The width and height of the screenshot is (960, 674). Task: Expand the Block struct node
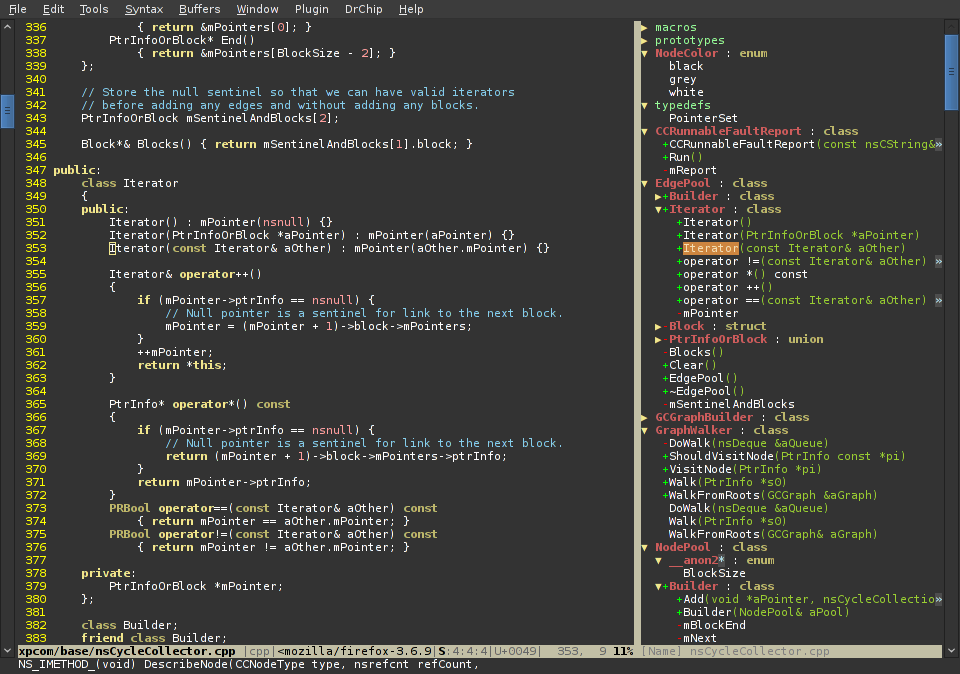click(x=658, y=326)
